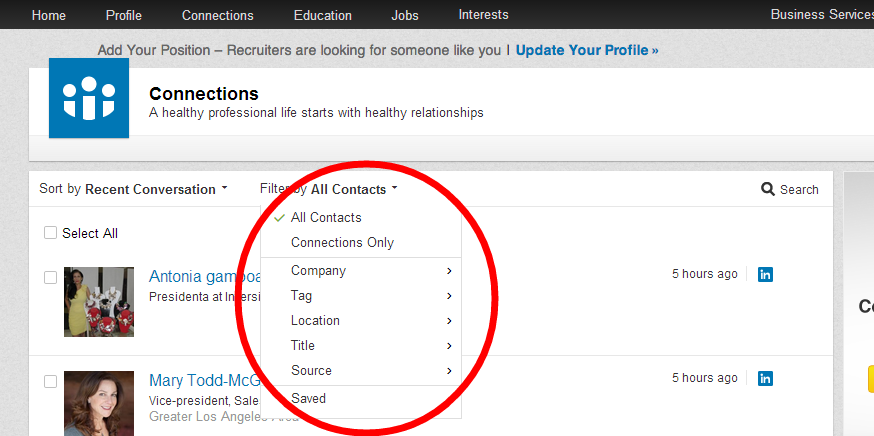Click the Connections people logo icon
Viewport: 874px width, 436px height.
(x=89, y=98)
